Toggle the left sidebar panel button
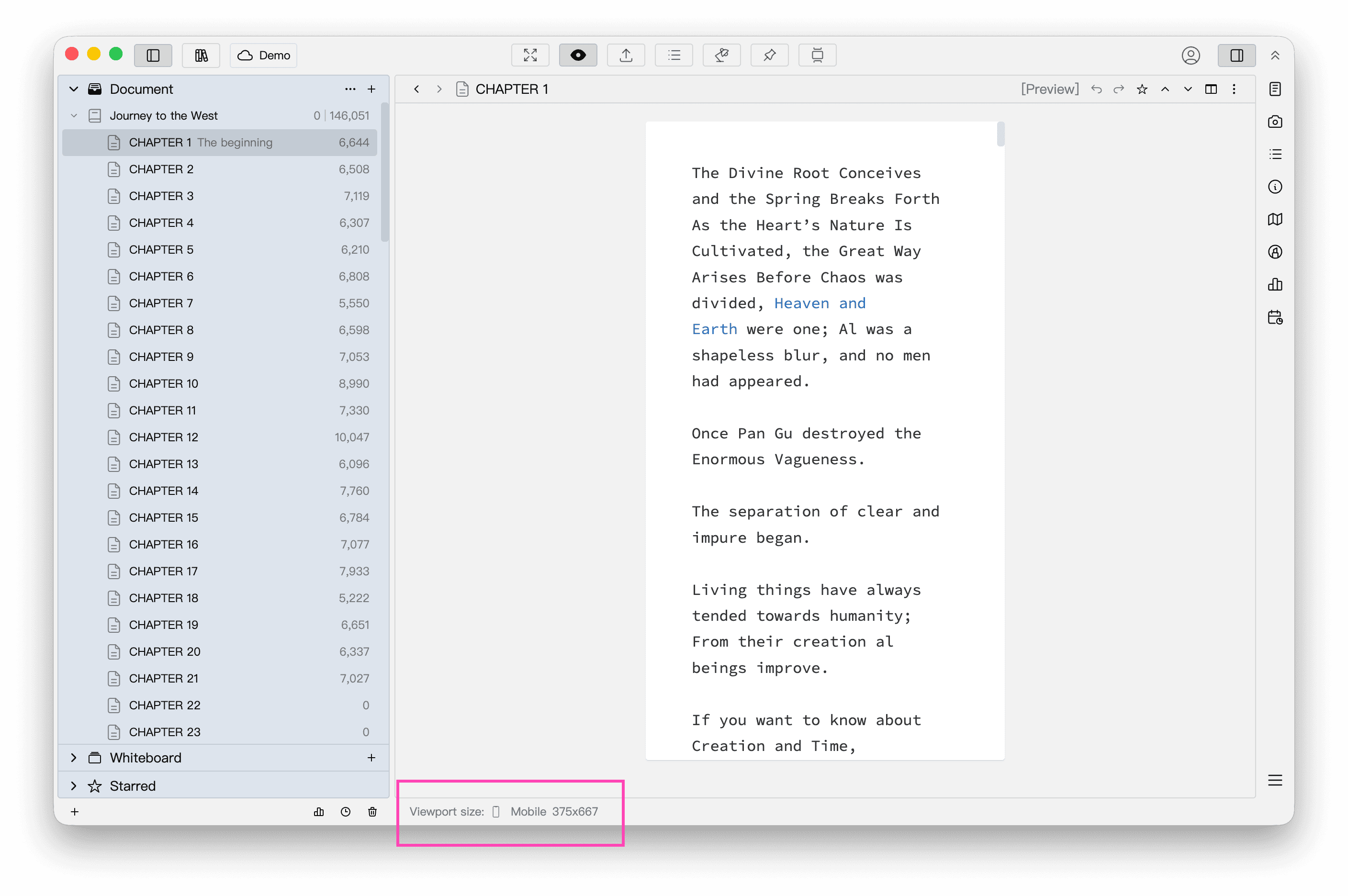Screen dimensions: 1348x896 (153, 56)
